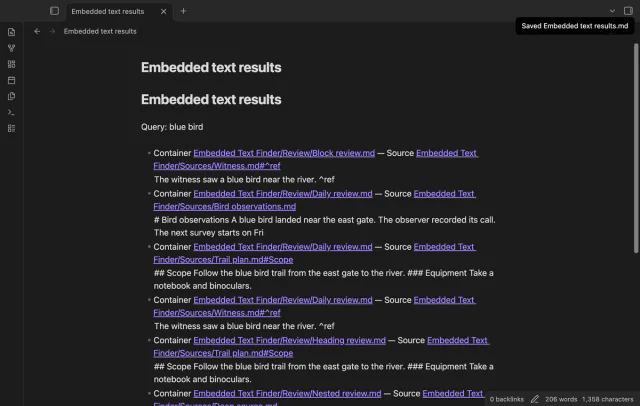The width and height of the screenshot is (640, 406).
Task: Click the vertical scrollbar thumb
Action: coord(636,148)
